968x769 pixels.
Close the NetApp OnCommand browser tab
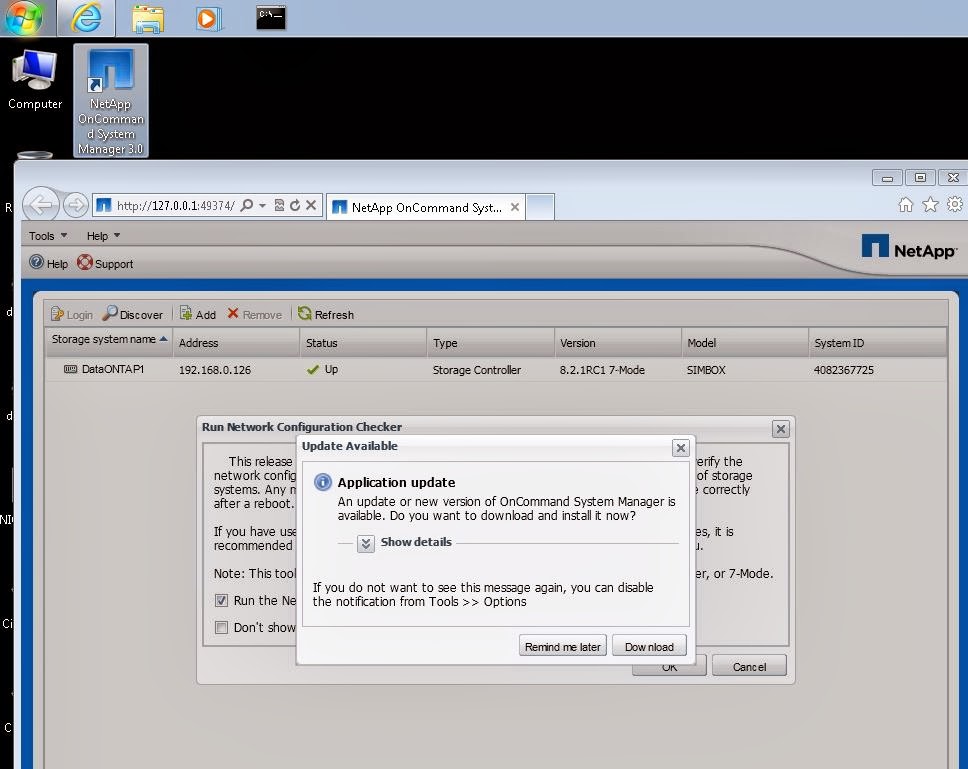click(515, 207)
